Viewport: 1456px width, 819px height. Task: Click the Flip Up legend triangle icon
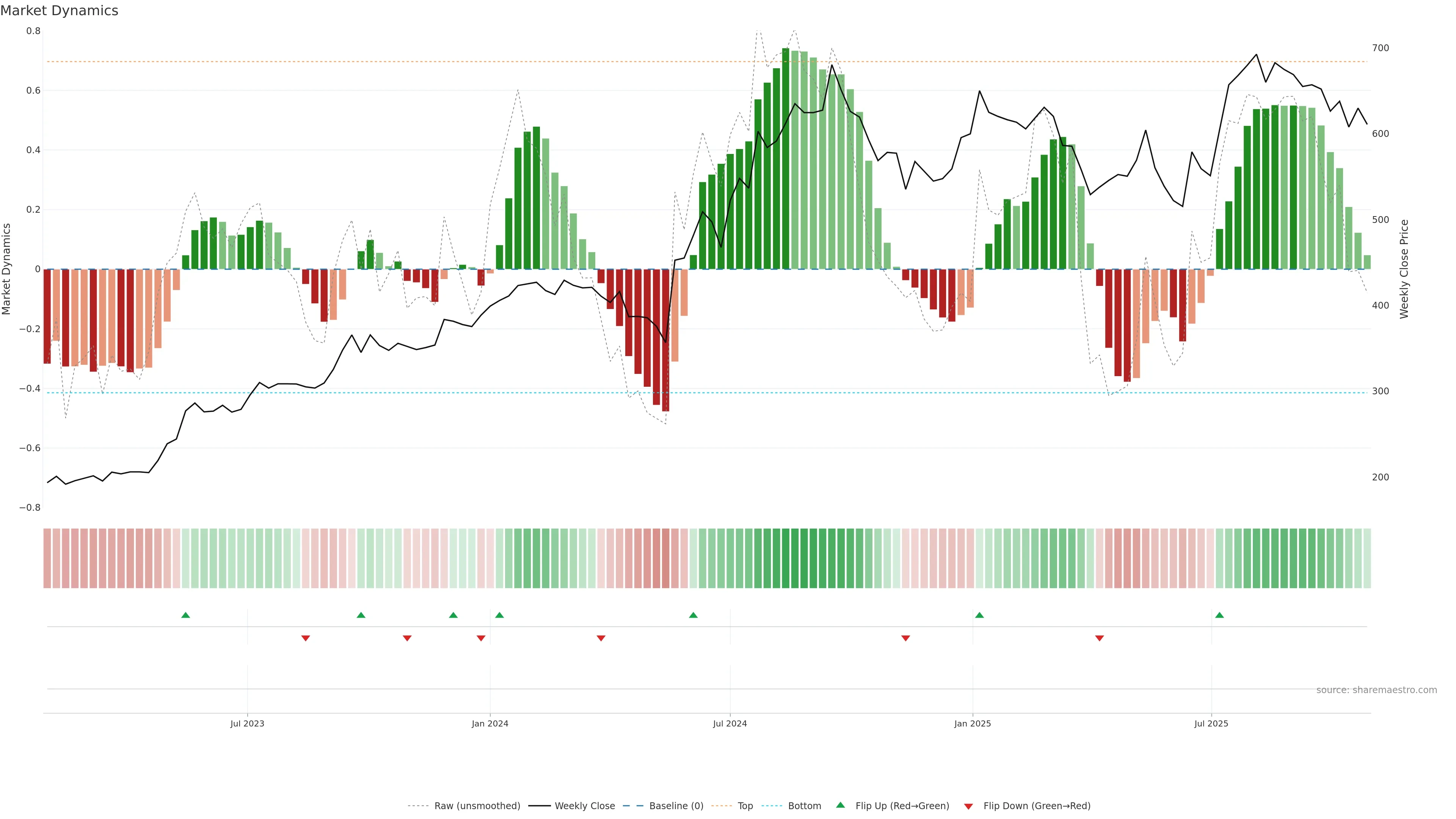point(841,805)
